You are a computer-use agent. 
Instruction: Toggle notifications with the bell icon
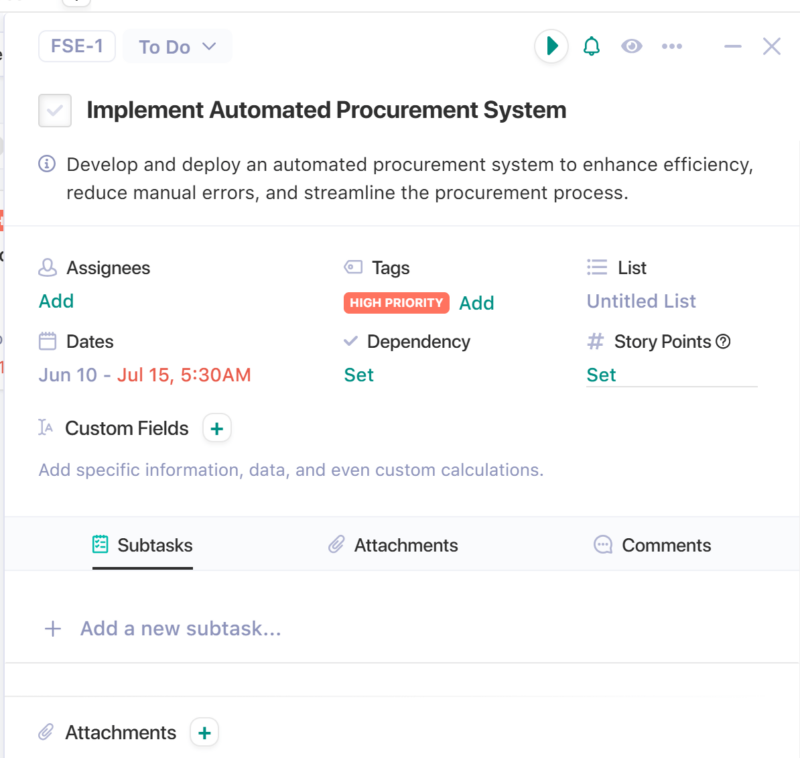(591, 46)
